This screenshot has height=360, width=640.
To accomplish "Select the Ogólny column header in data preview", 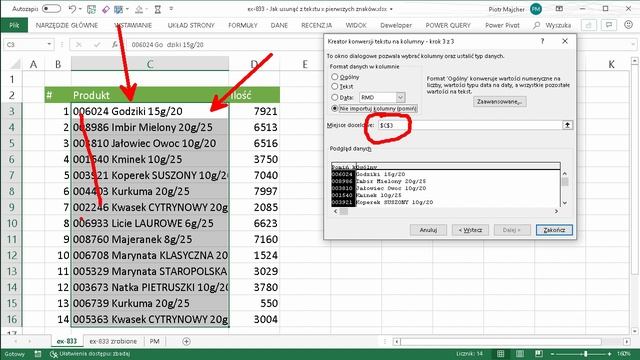I will tap(458, 166).
